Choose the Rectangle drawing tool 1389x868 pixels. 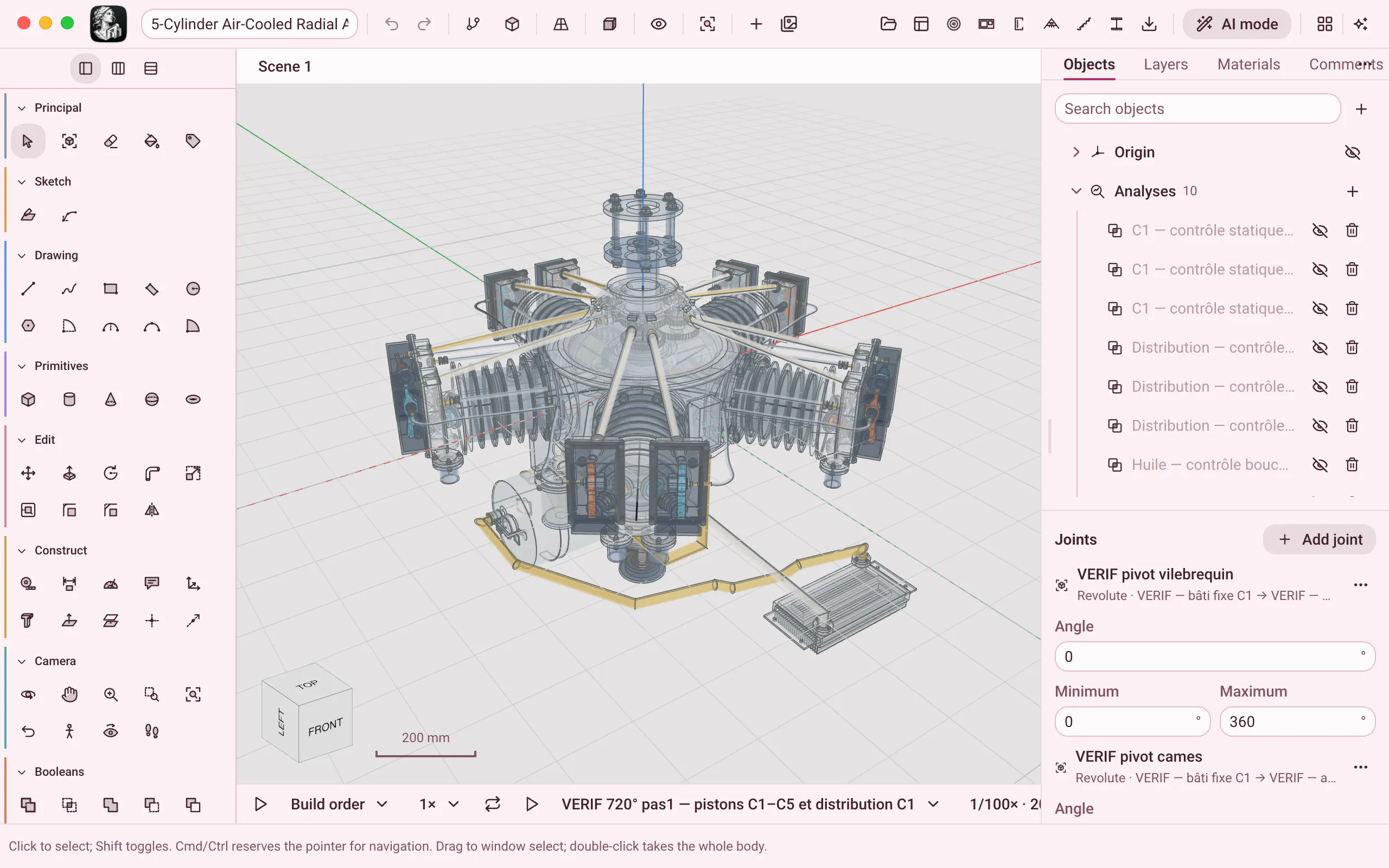click(x=110, y=289)
